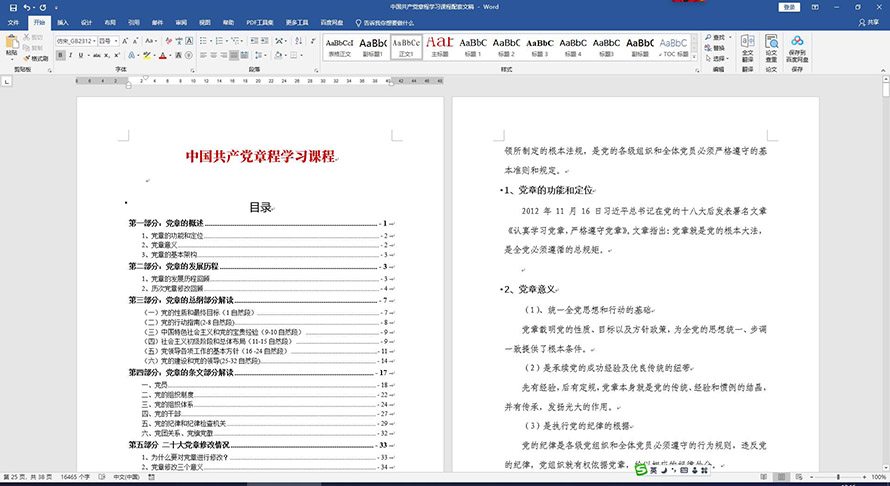Click the yellow text highlight color button
This screenshot has width=890, height=486.
147,55
